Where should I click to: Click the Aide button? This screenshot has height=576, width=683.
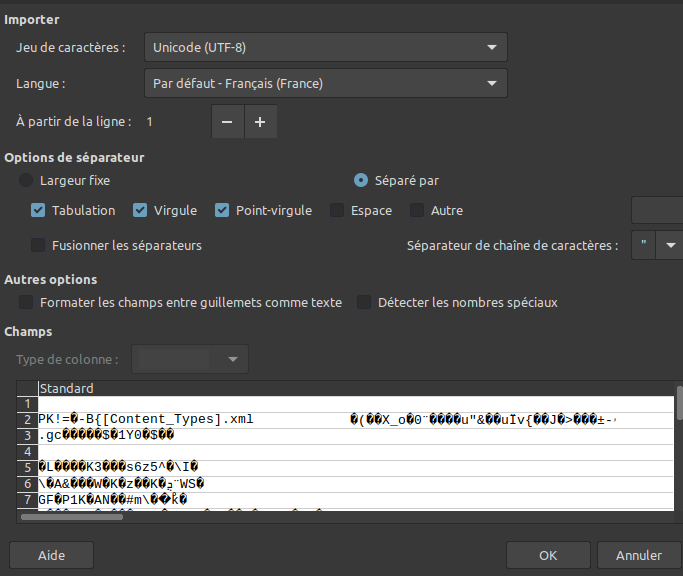click(51, 555)
